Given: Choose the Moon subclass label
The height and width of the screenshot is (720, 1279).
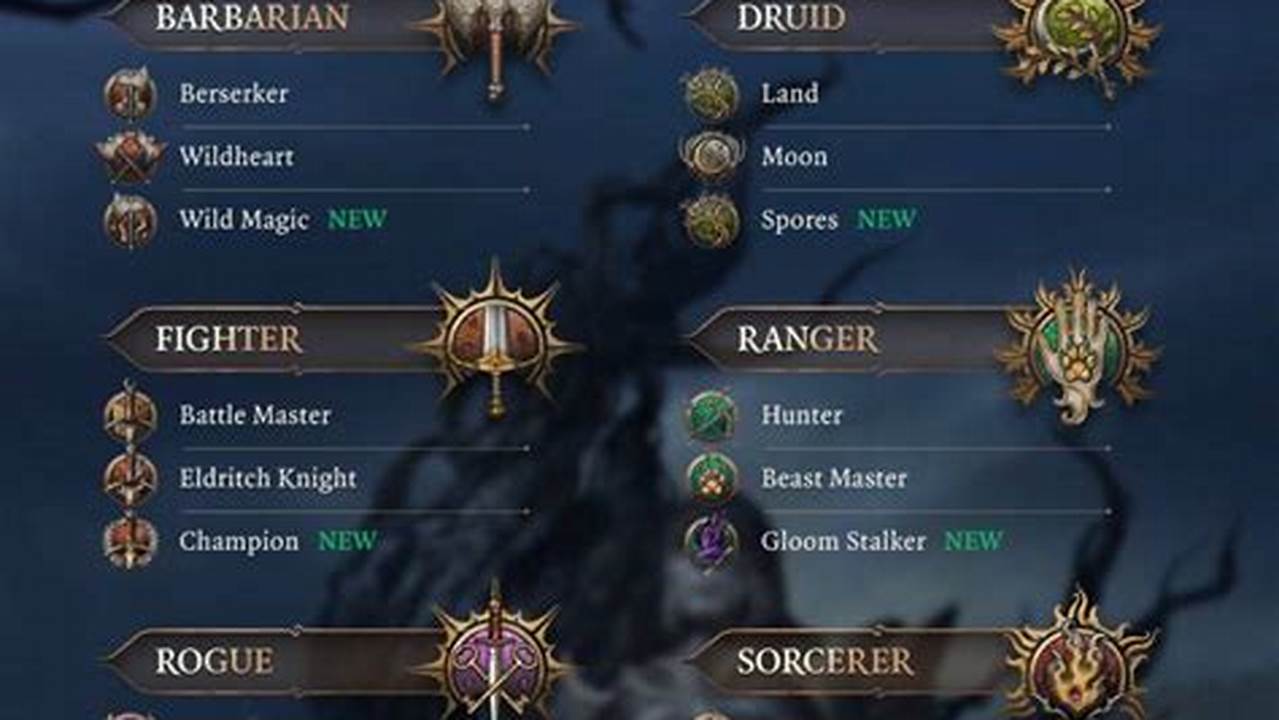Looking at the screenshot, I should pyautogui.click(x=794, y=157).
